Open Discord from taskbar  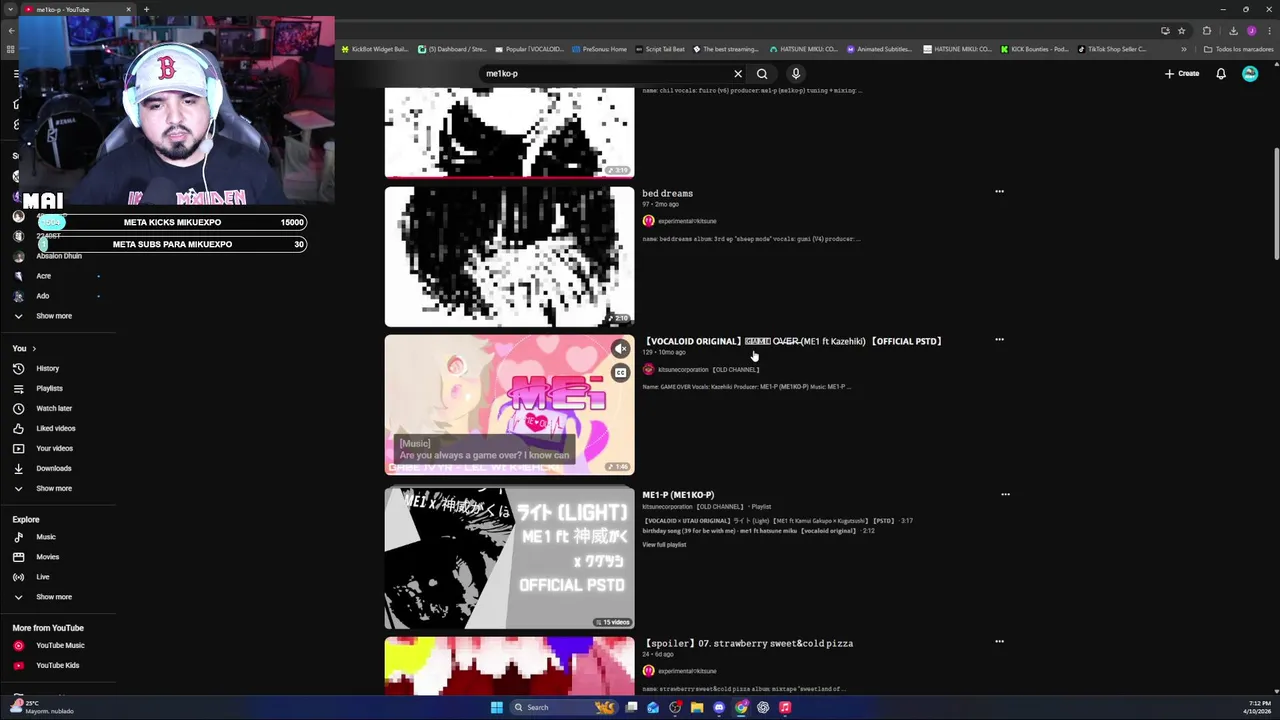[x=719, y=707]
